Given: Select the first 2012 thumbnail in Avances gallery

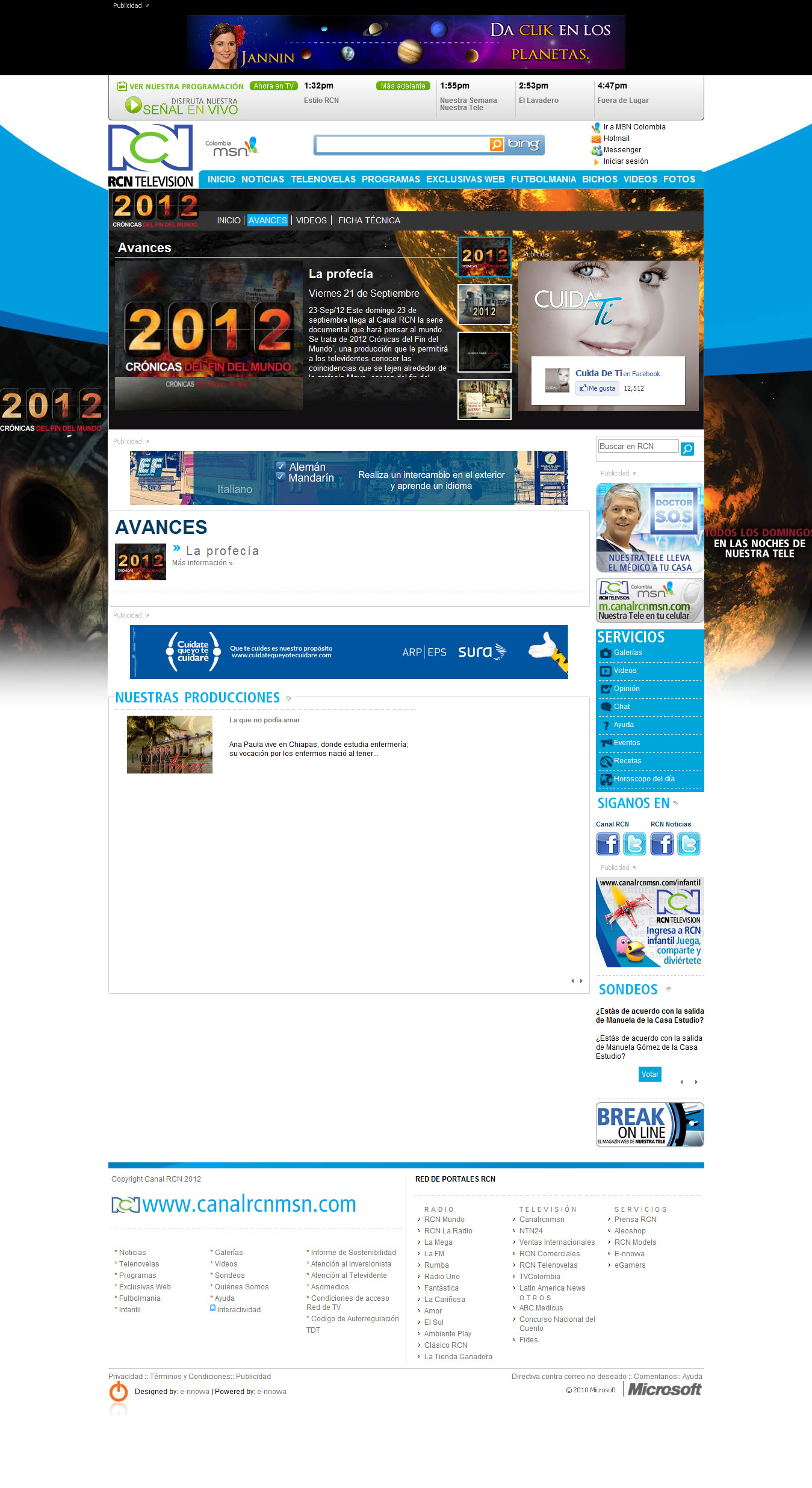Looking at the screenshot, I should [x=485, y=257].
